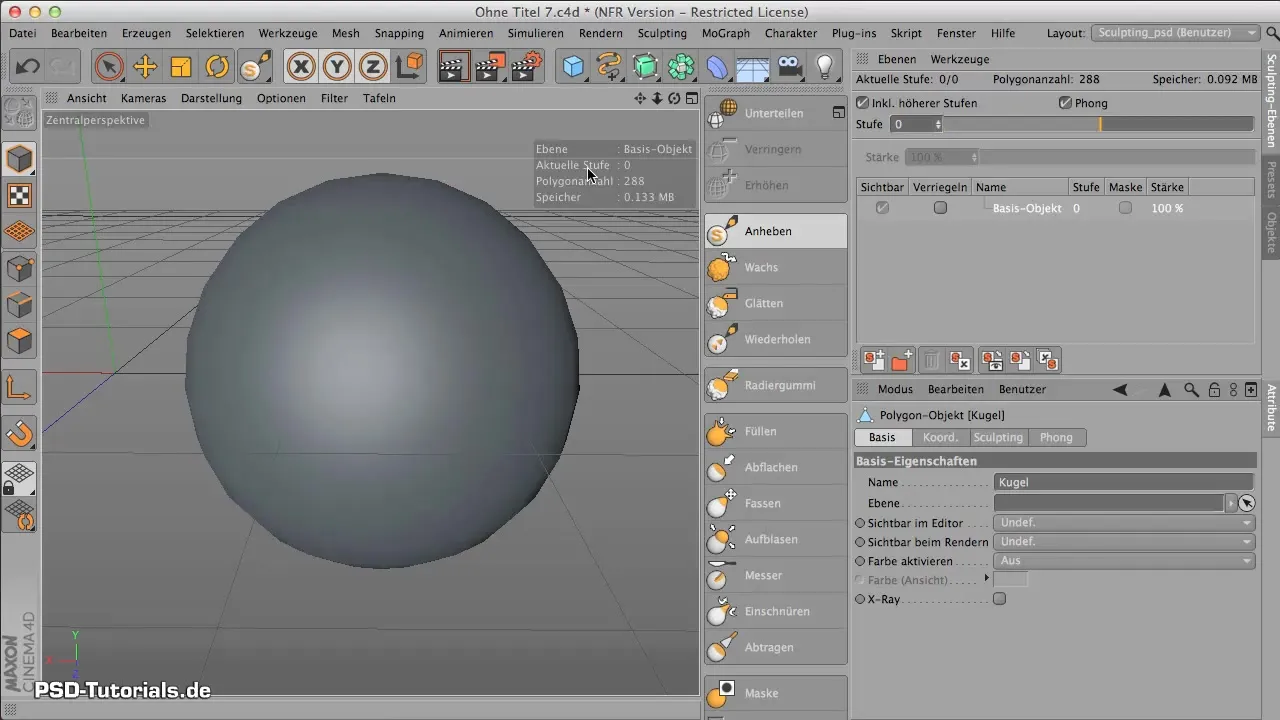1280x720 pixels.
Task: Click the attribute manager back arrow
Action: point(1120,389)
